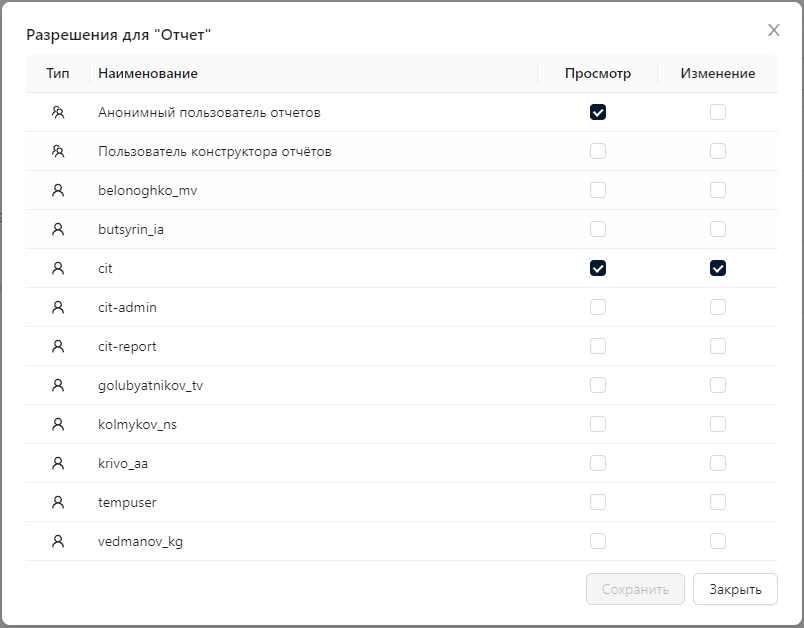This screenshot has height=628, width=804.
Task: Grant Изменение permission to cit-report
Action: click(x=718, y=346)
